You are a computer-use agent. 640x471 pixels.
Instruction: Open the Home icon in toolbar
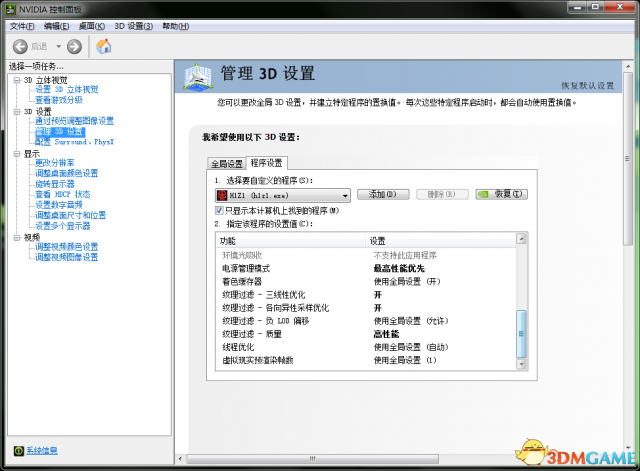(x=104, y=46)
